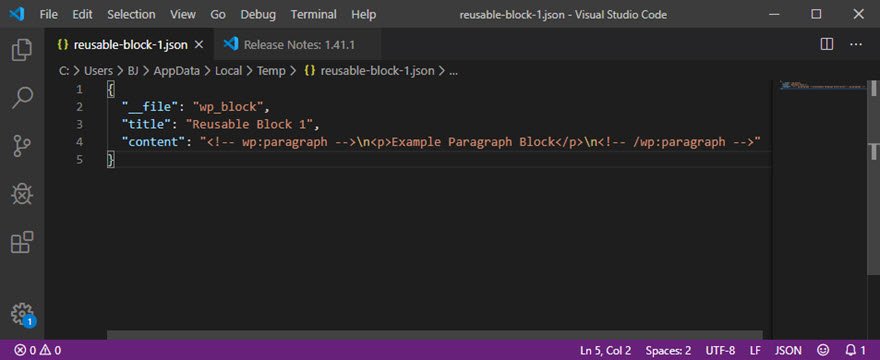The height and width of the screenshot is (360, 880).
Task: Click Spaces: 2 indentation status item
Action: [668, 350]
